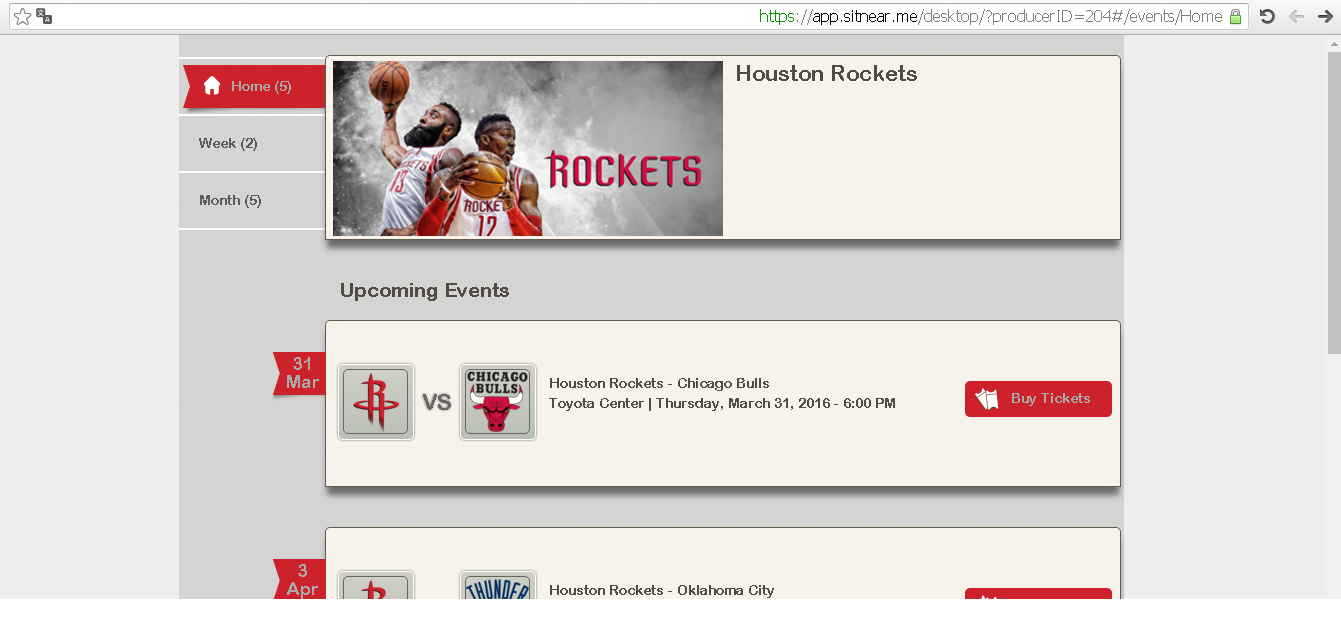Buy Tickets for the Chicago Bulls game

(1038, 399)
